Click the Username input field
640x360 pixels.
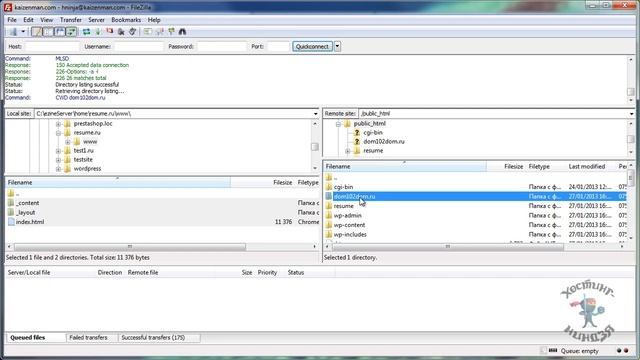138,47
